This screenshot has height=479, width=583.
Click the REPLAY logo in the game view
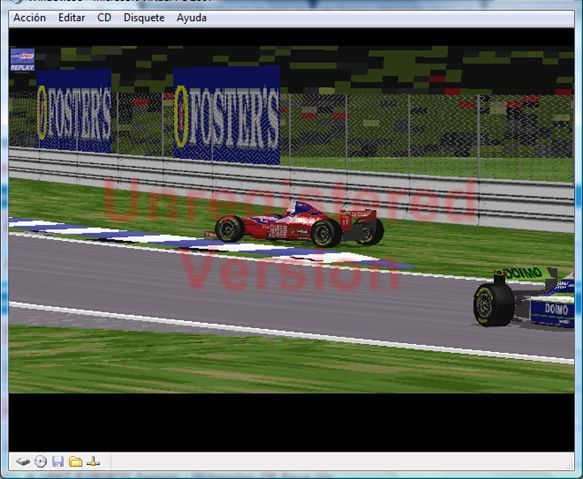point(22,60)
